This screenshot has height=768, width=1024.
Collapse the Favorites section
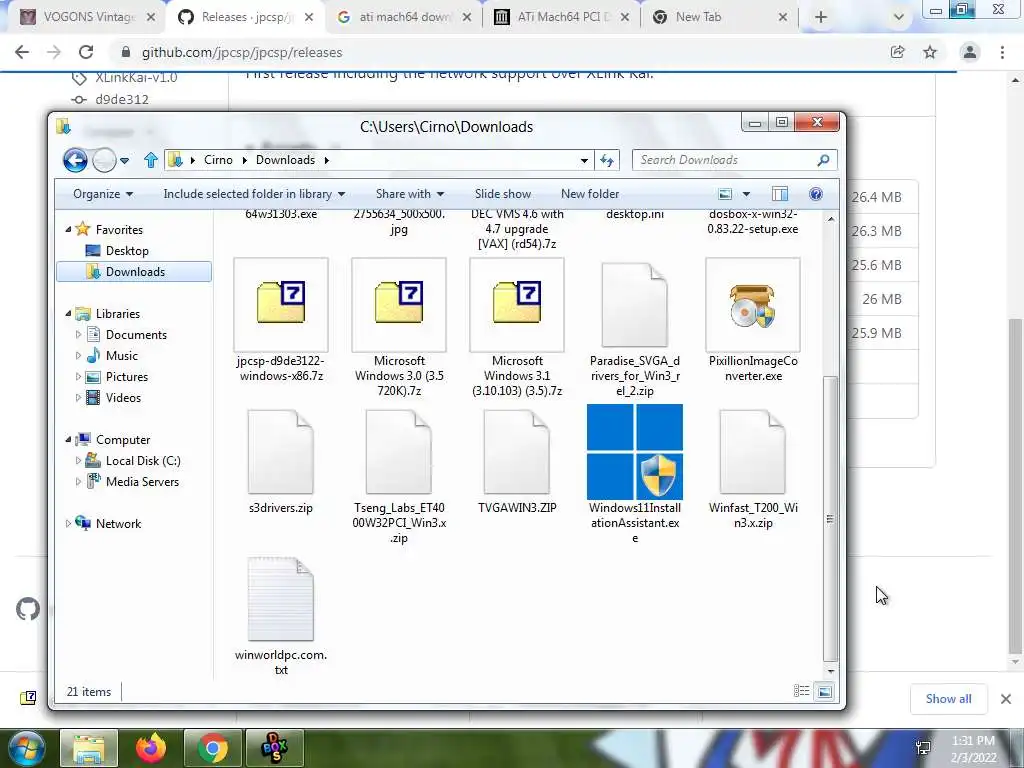pyautogui.click(x=69, y=229)
